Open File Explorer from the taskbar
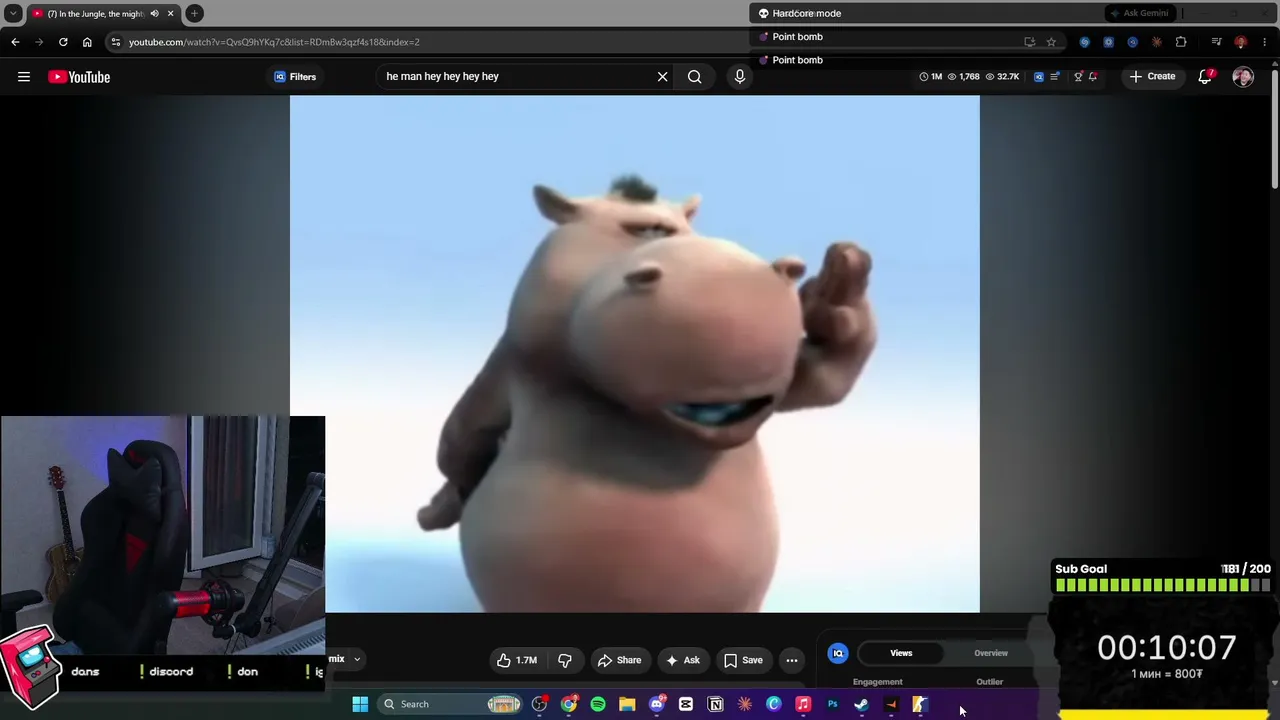Viewport: 1280px width, 720px height. click(x=627, y=704)
